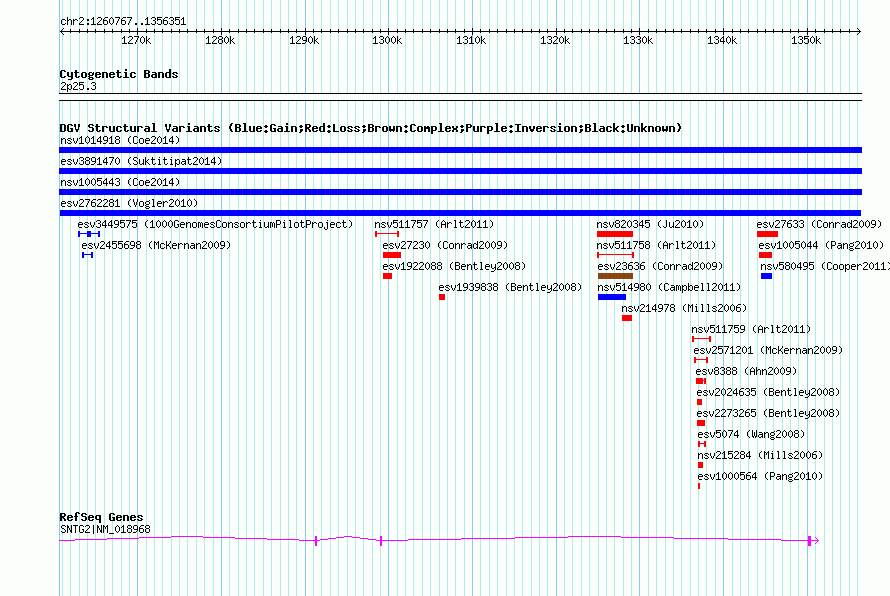Click the chr2:1260767..1356351 region label

[x=123, y=22]
